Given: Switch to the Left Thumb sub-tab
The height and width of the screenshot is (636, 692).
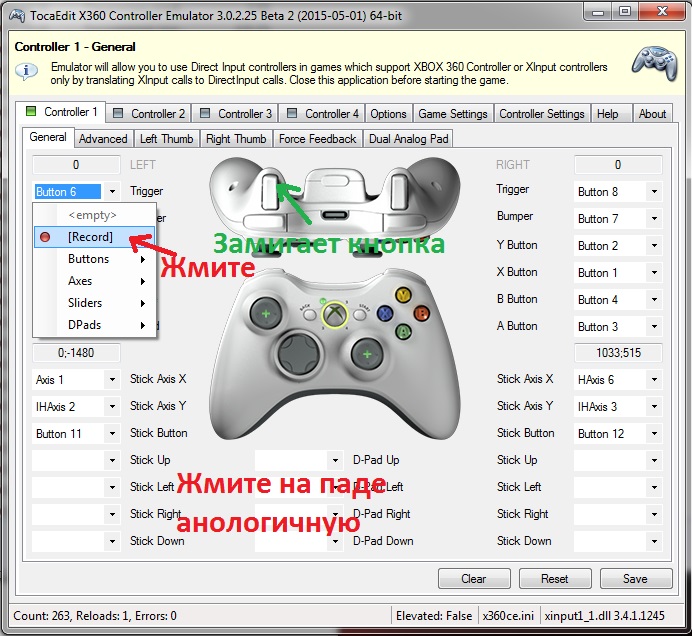Looking at the screenshot, I should point(166,139).
